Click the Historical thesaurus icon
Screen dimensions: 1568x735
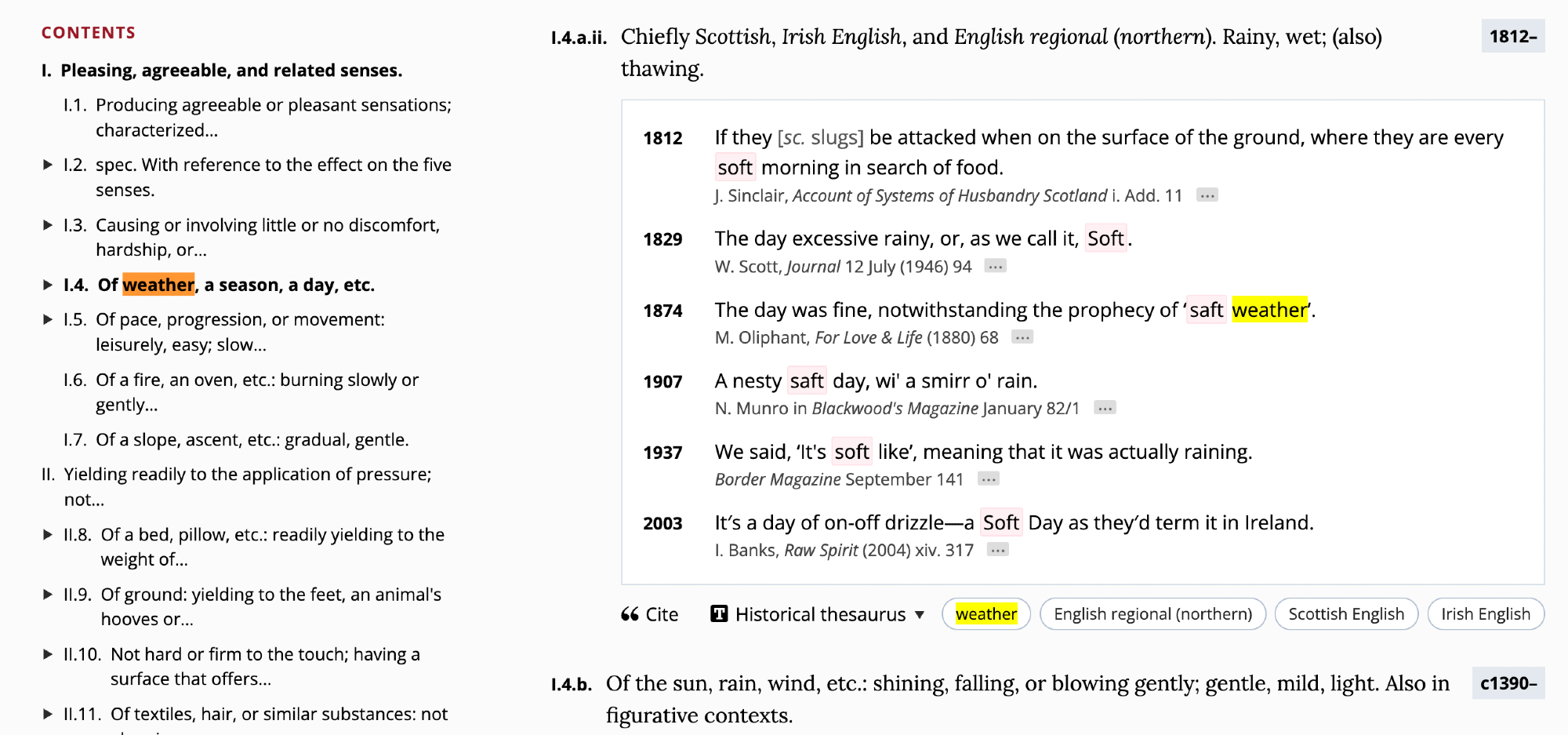[719, 614]
